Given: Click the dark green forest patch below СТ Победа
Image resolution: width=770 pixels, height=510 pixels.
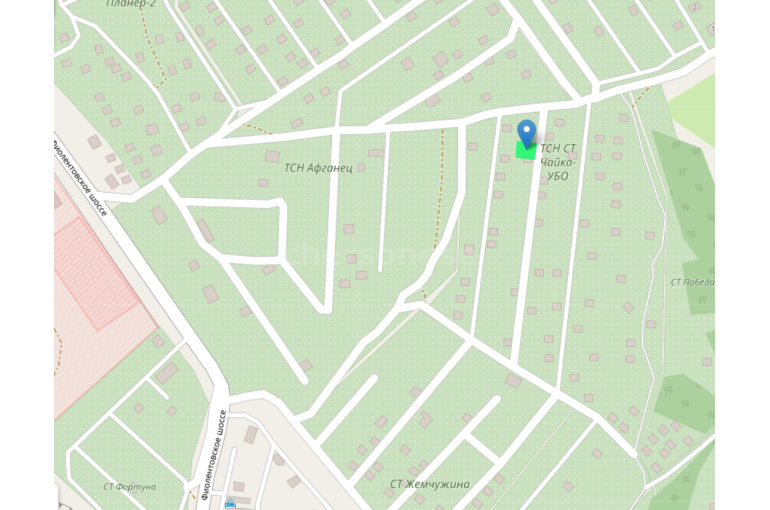Looking at the screenshot, I should [683, 403].
